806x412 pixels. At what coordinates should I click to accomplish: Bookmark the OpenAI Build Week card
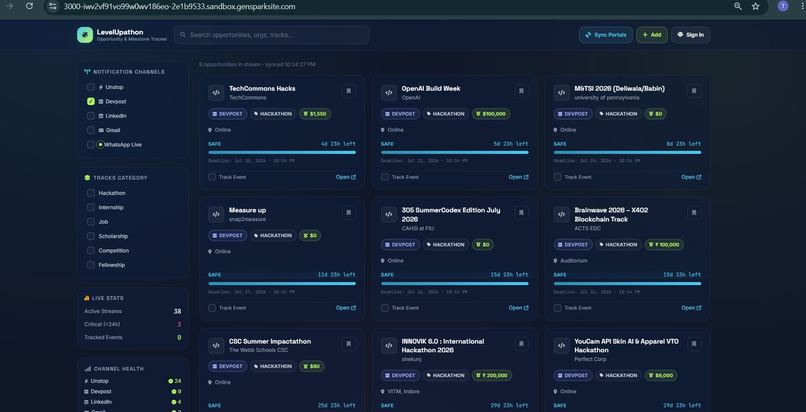click(x=521, y=91)
